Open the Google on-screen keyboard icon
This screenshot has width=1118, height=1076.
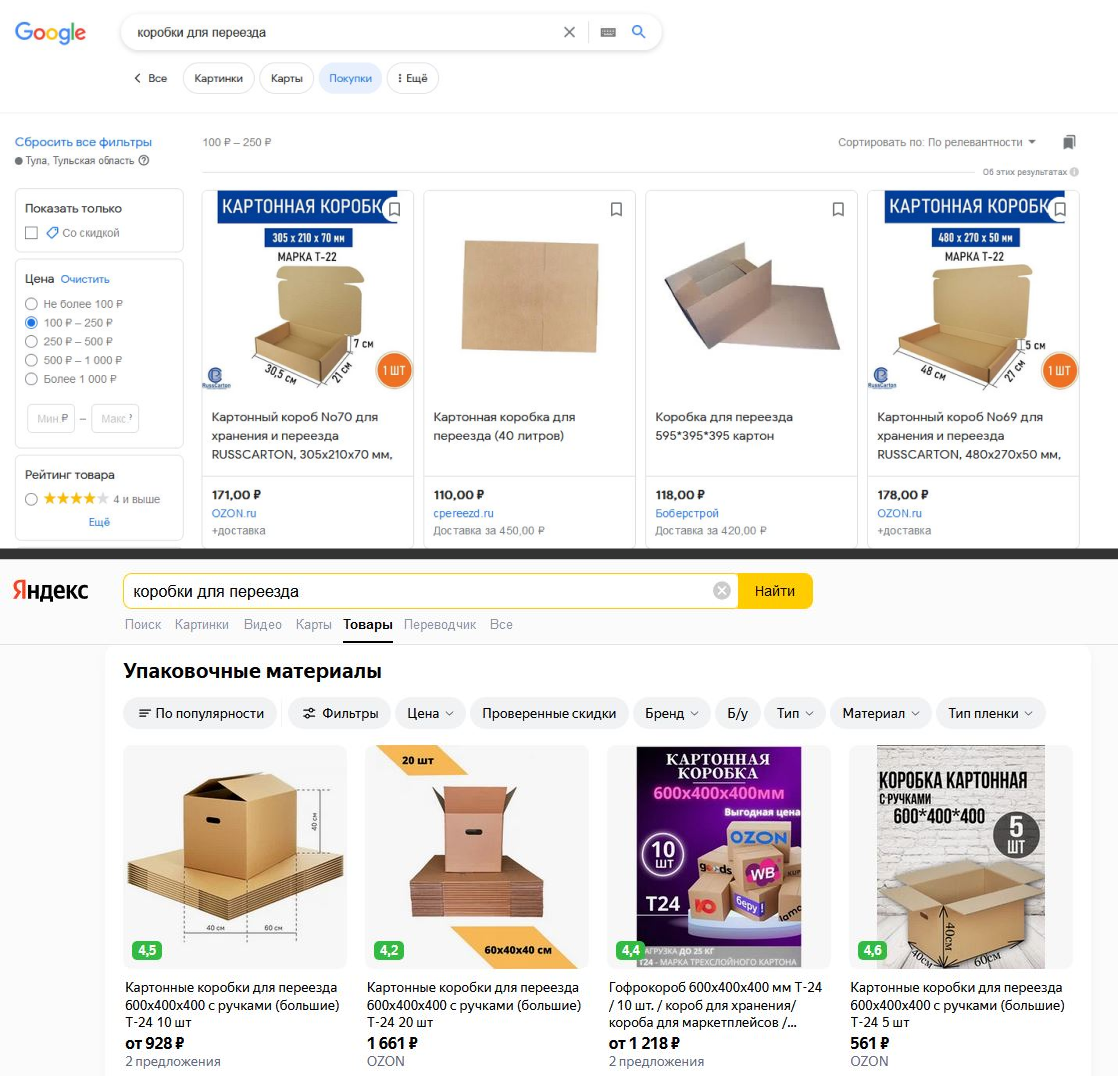[608, 32]
